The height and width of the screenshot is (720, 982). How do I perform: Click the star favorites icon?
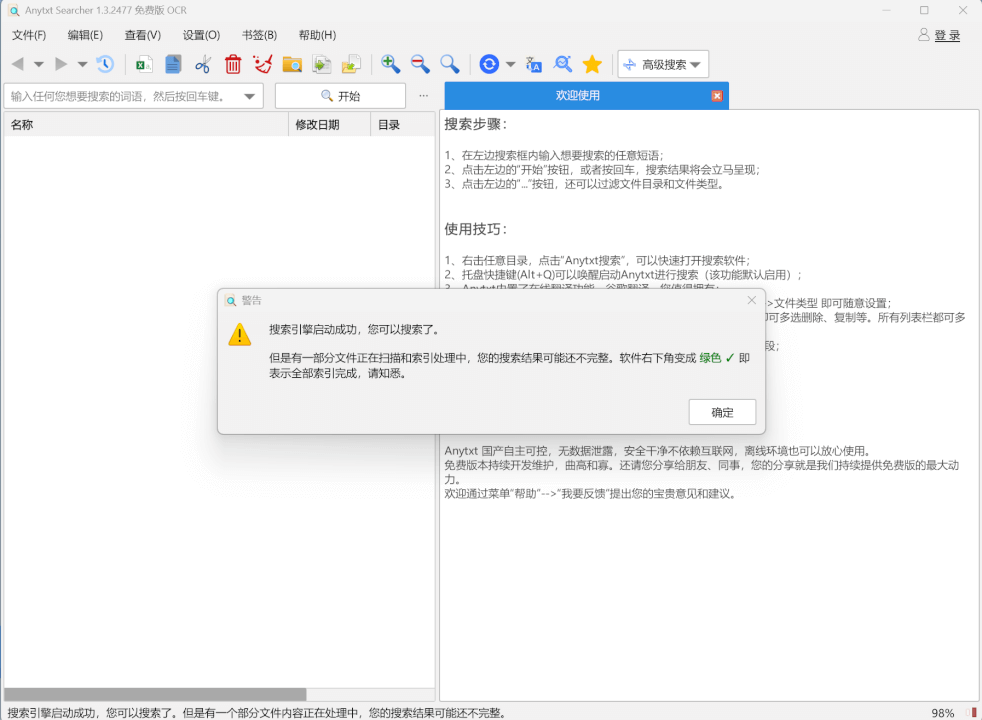pyautogui.click(x=592, y=63)
